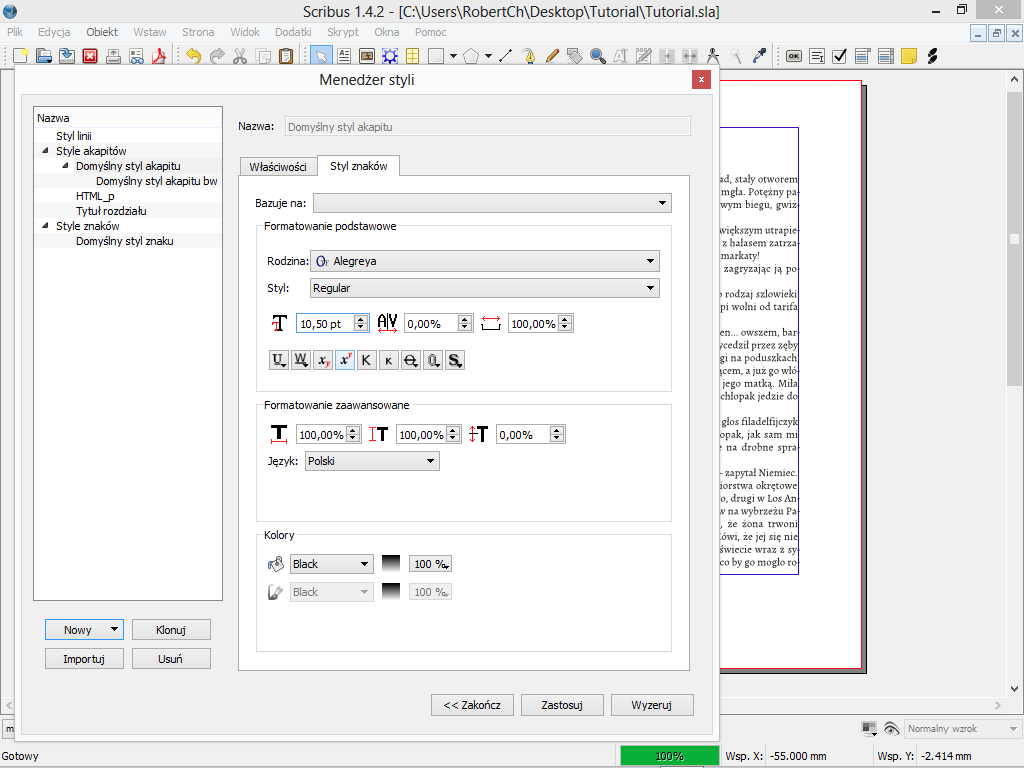The height and width of the screenshot is (768, 1024).
Task: Select the Zoom magnifier tool
Action: coord(597,56)
